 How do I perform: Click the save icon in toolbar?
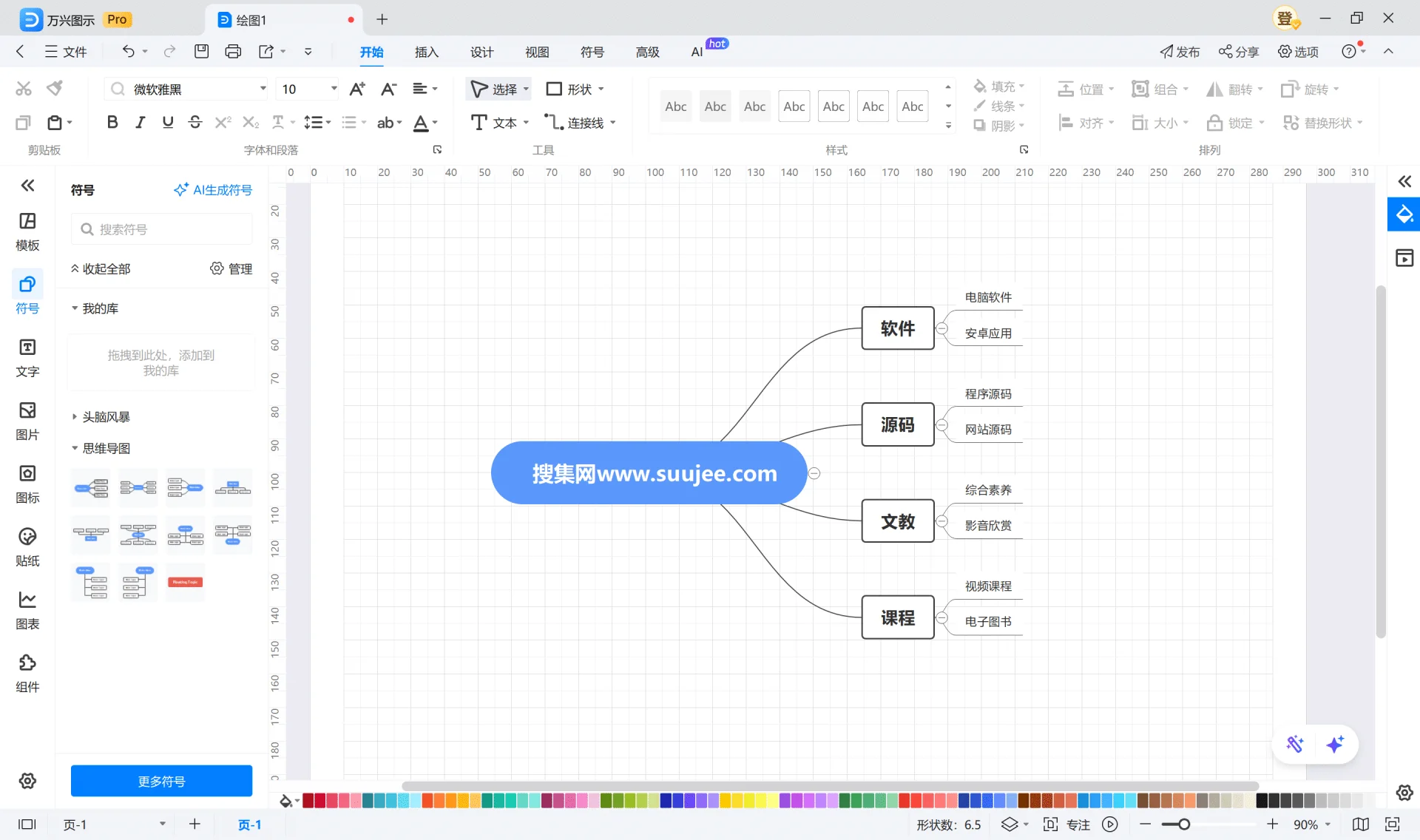[201, 51]
